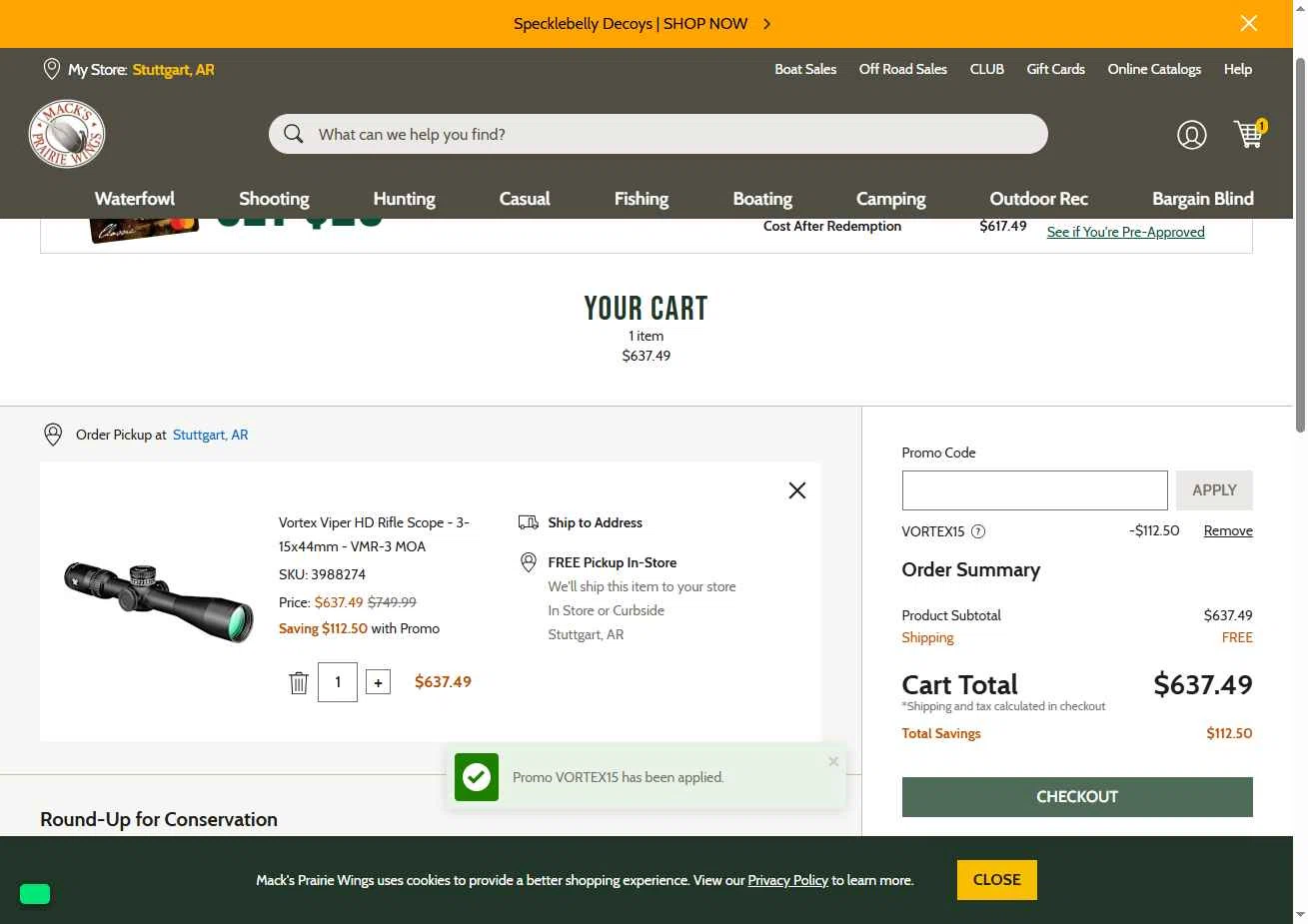Open the Hunting menu
Viewport: 1308px width, 924px height.
[x=404, y=198]
